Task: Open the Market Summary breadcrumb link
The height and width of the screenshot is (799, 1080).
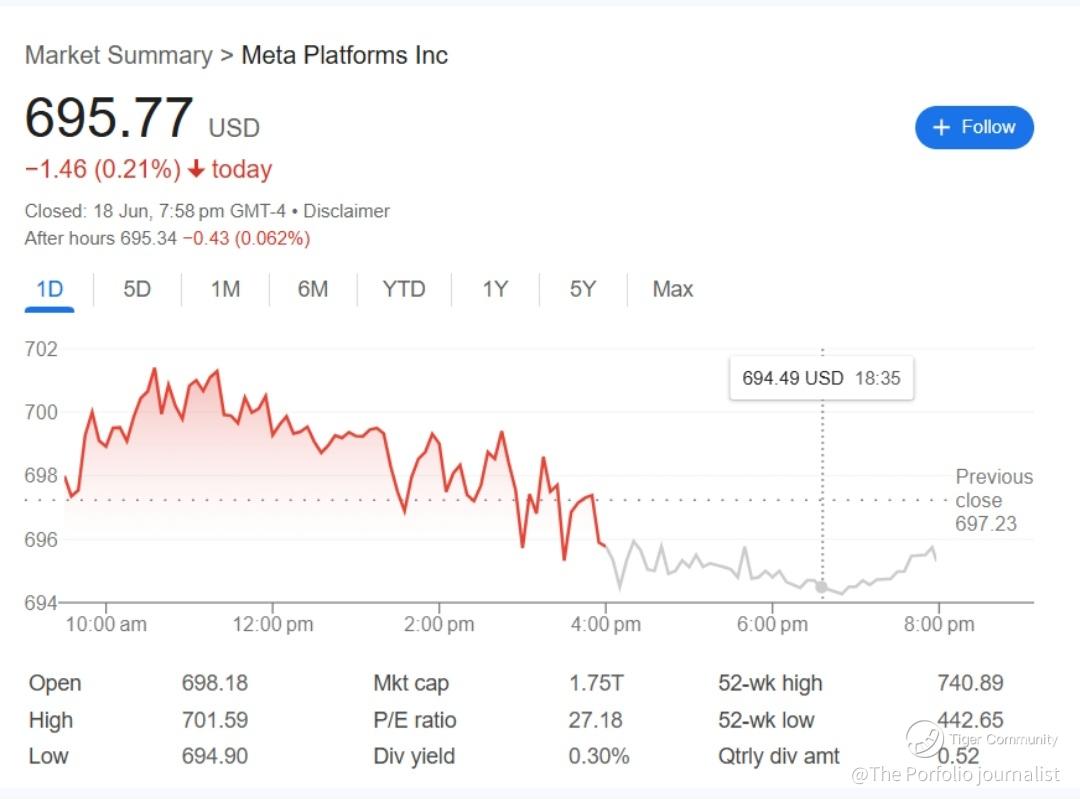Action: tap(118, 55)
